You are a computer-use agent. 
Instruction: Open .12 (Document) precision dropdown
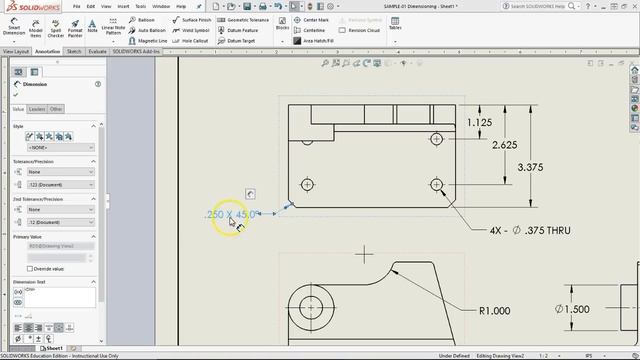(x=61, y=222)
